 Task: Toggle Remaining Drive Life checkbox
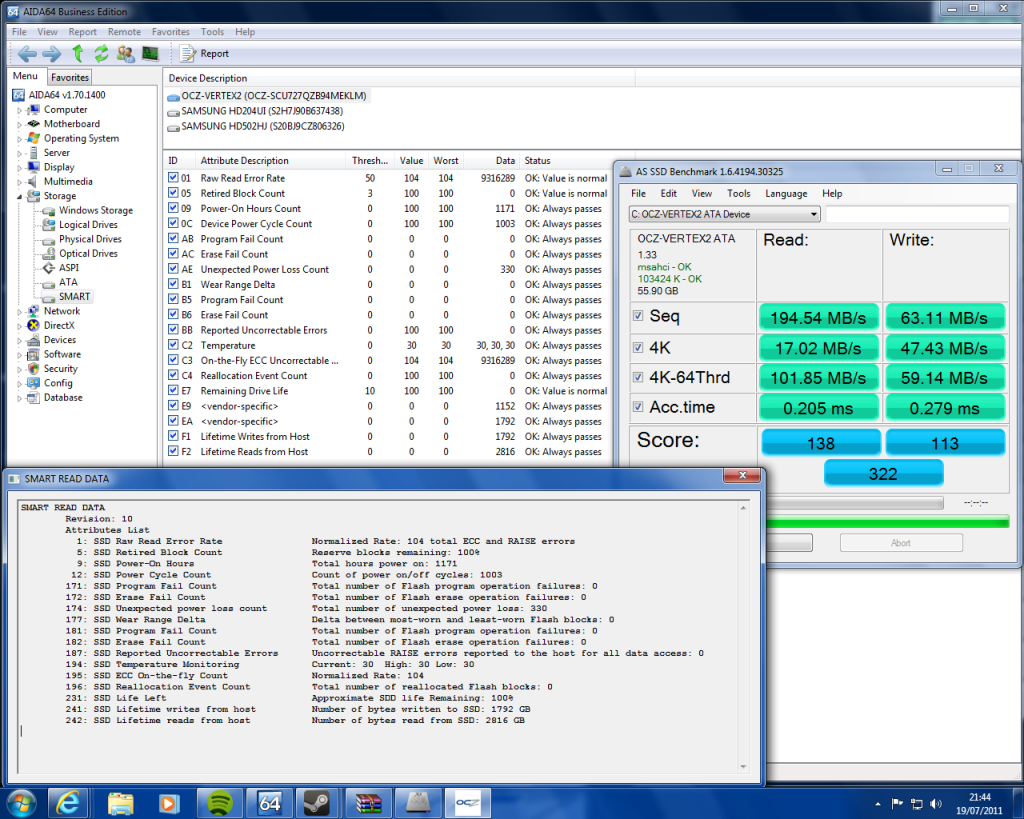coord(173,390)
